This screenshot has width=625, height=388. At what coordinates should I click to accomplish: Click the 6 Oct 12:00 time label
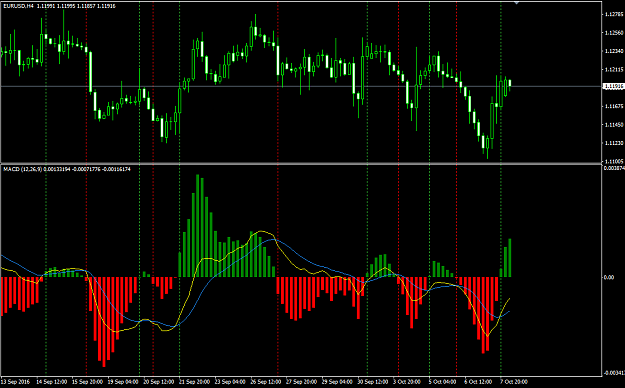478,382
